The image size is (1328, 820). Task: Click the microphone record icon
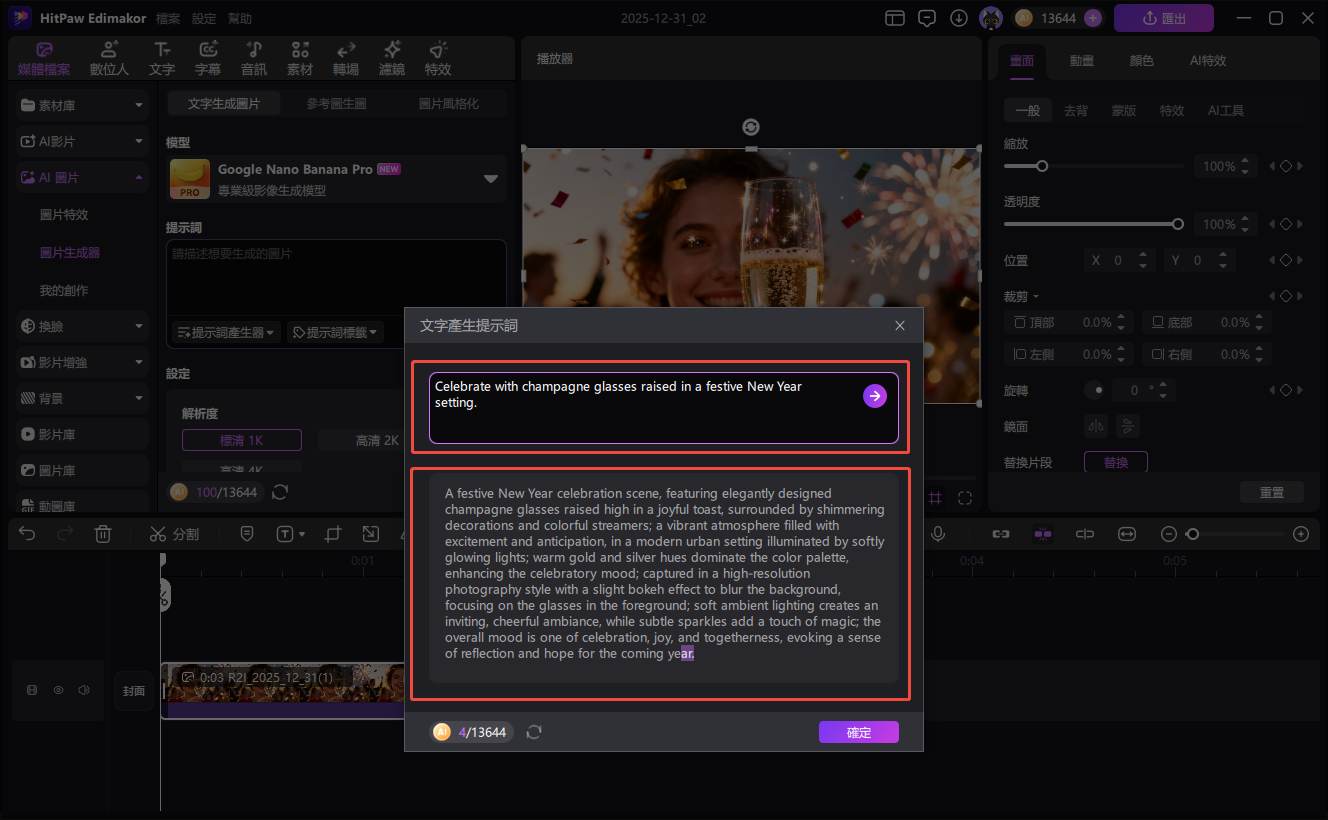pos(938,534)
